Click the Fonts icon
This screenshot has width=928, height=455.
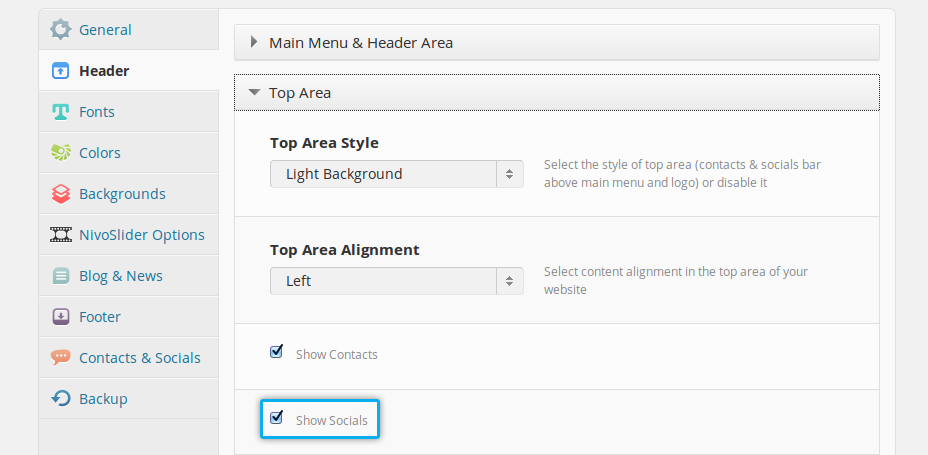point(61,112)
